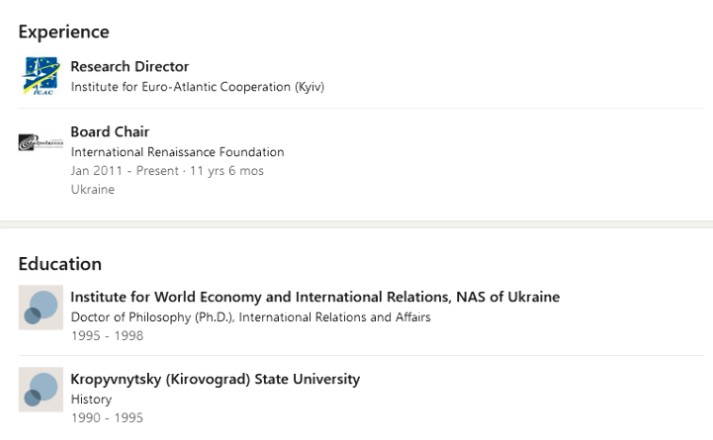713x440 pixels.
Task: Click the 1995 - 1998 education dates
Action: (x=107, y=336)
